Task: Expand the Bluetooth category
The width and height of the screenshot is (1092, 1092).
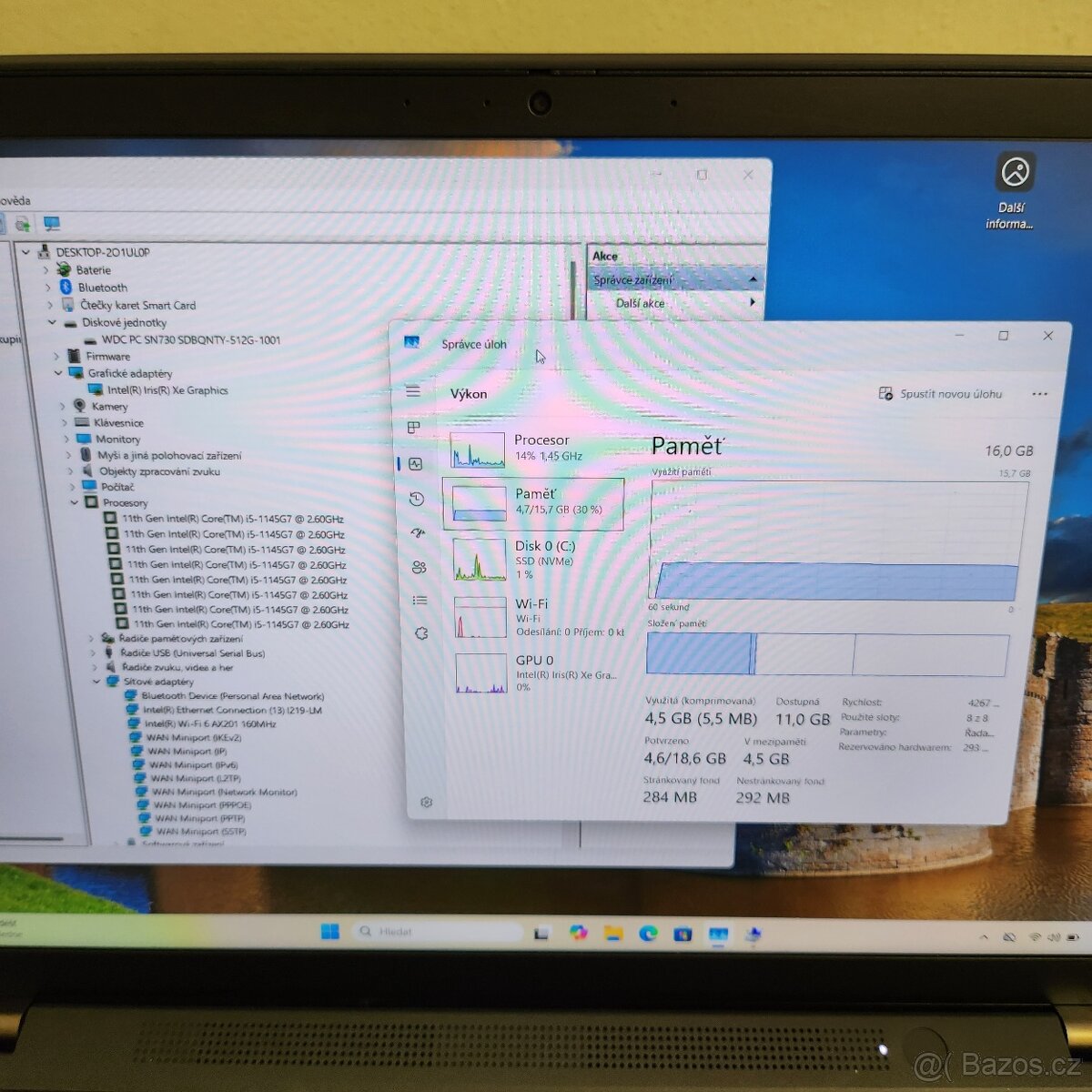Action: coord(47,288)
